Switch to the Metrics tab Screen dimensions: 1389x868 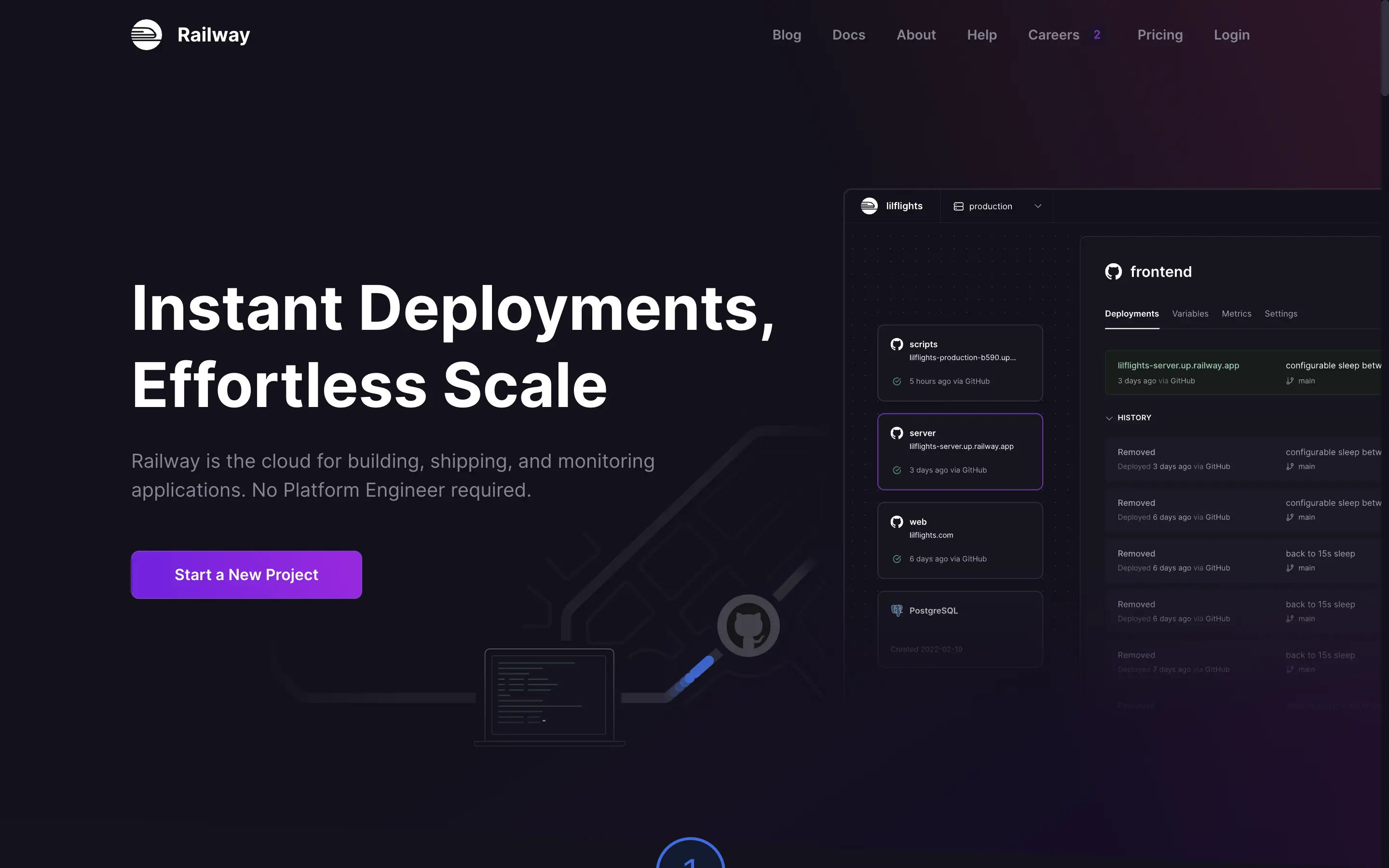(1236, 314)
